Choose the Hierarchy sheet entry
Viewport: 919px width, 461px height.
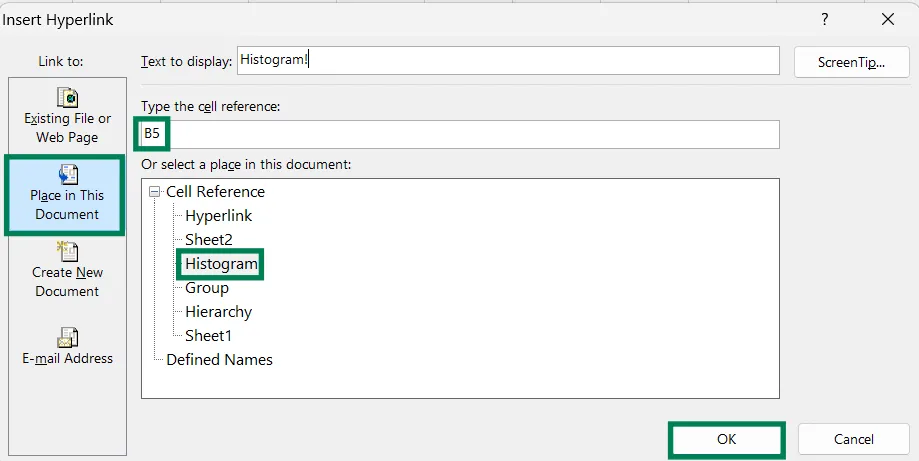[219, 312]
